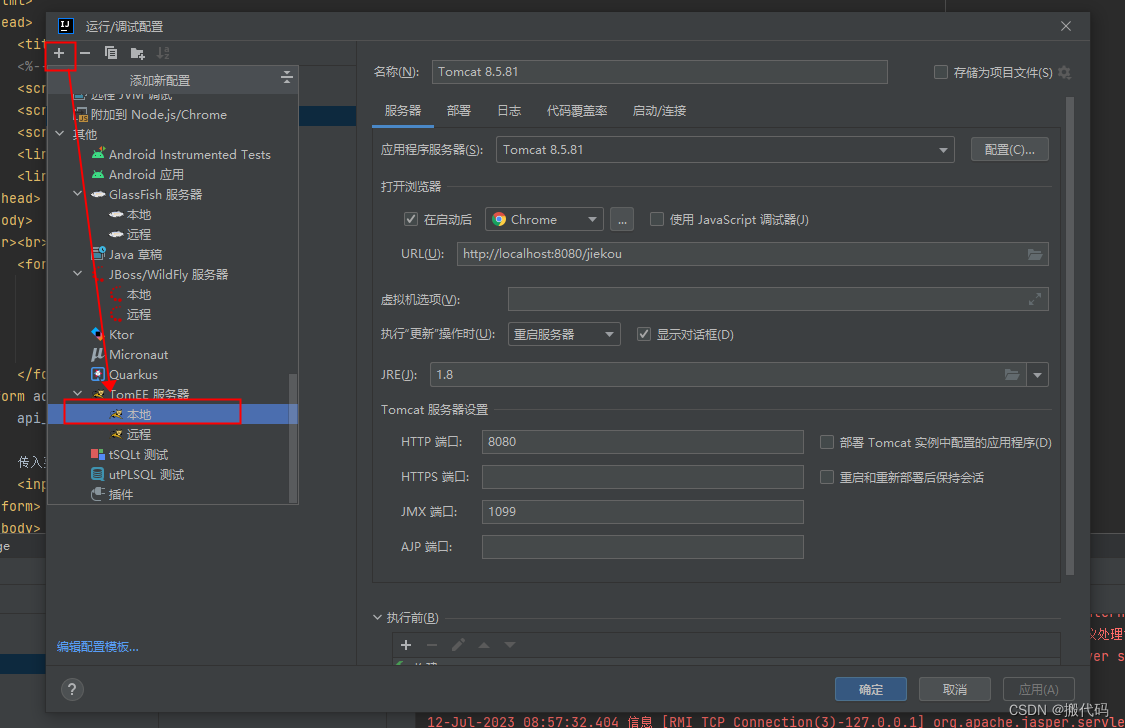Click the browser ellipsis button
This screenshot has width=1125, height=728.
click(622, 219)
